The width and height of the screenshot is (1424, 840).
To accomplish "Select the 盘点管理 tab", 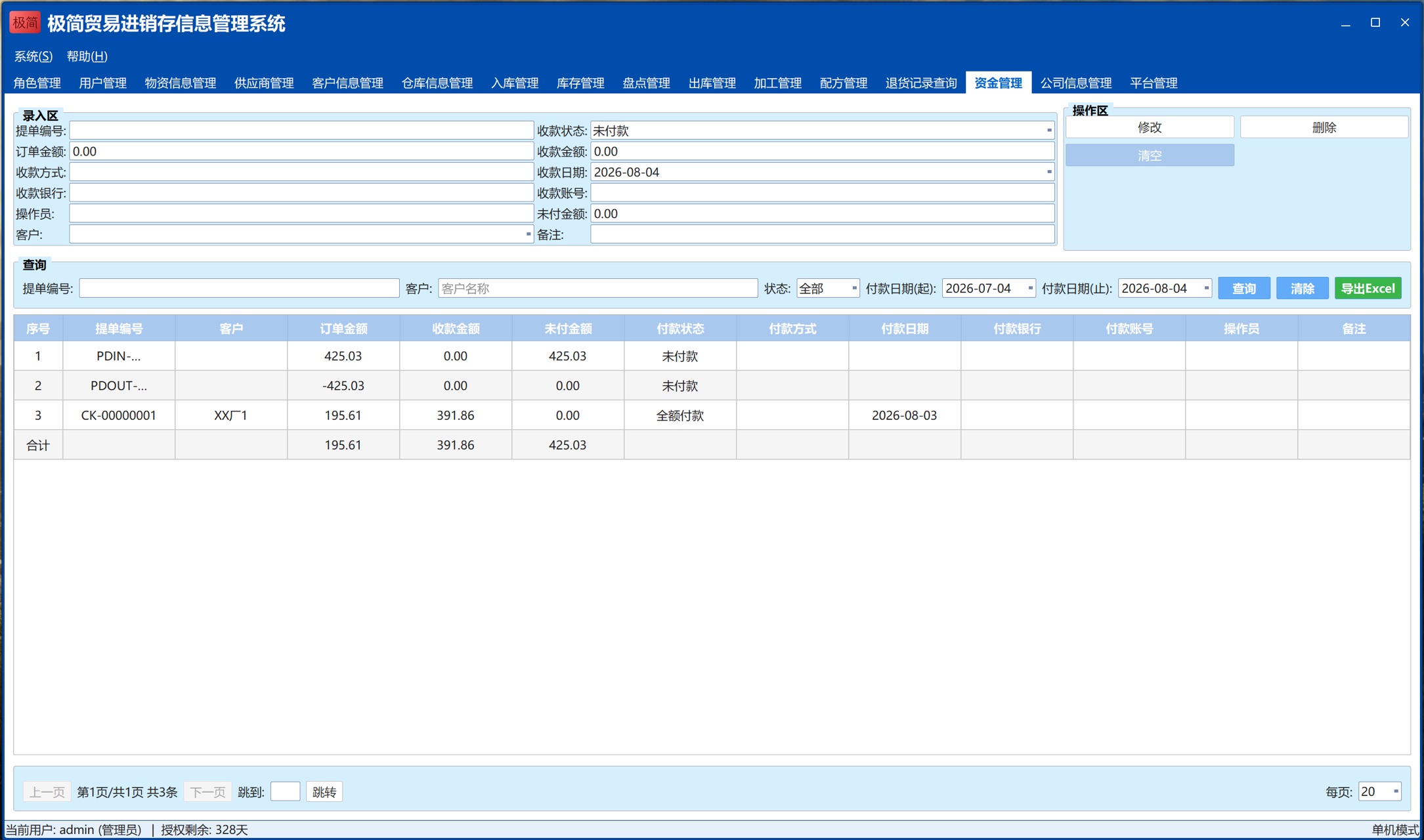I will click(646, 83).
